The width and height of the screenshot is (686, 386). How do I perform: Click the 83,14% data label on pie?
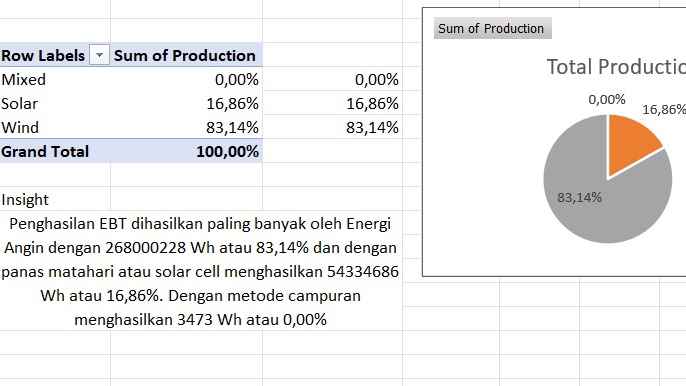click(579, 197)
